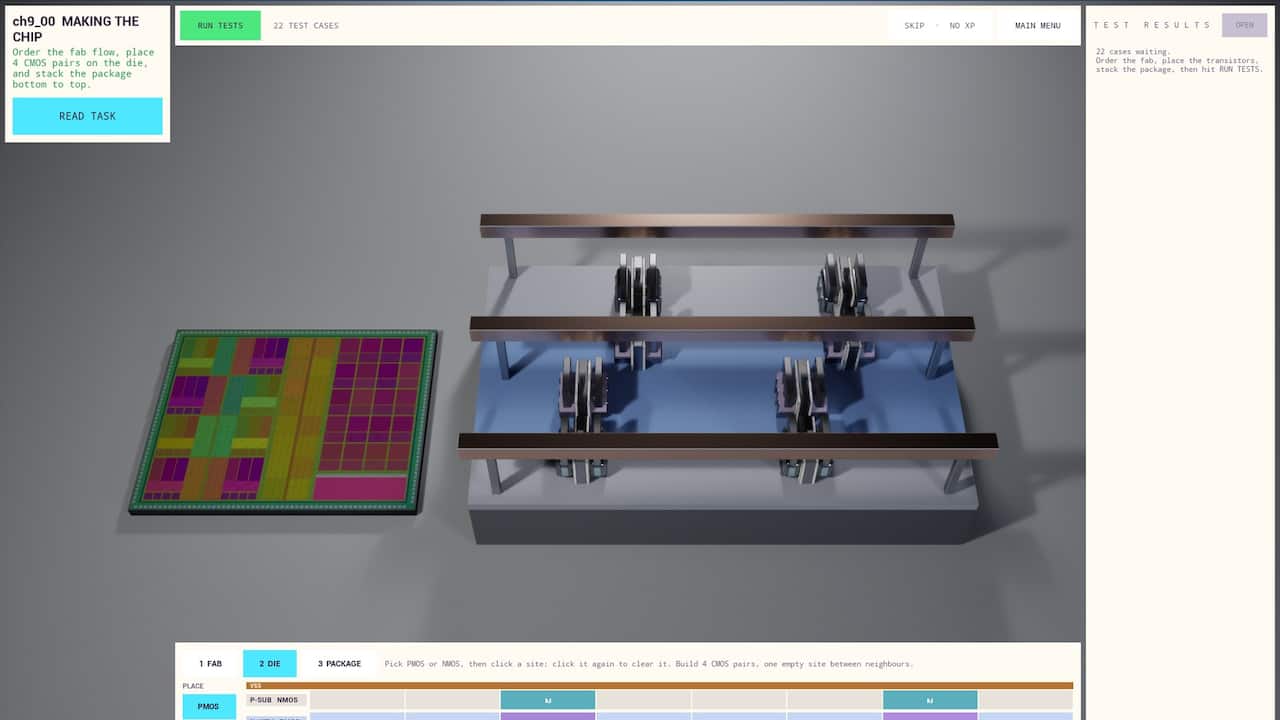Click the OPEN button in Test Results
1280x720 pixels.
tap(1244, 25)
